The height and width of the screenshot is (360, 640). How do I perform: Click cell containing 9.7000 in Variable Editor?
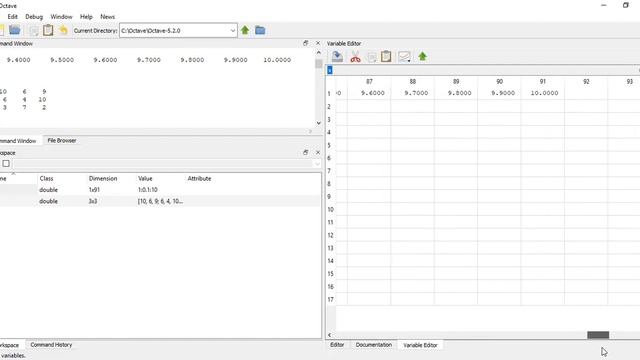(x=413, y=93)
